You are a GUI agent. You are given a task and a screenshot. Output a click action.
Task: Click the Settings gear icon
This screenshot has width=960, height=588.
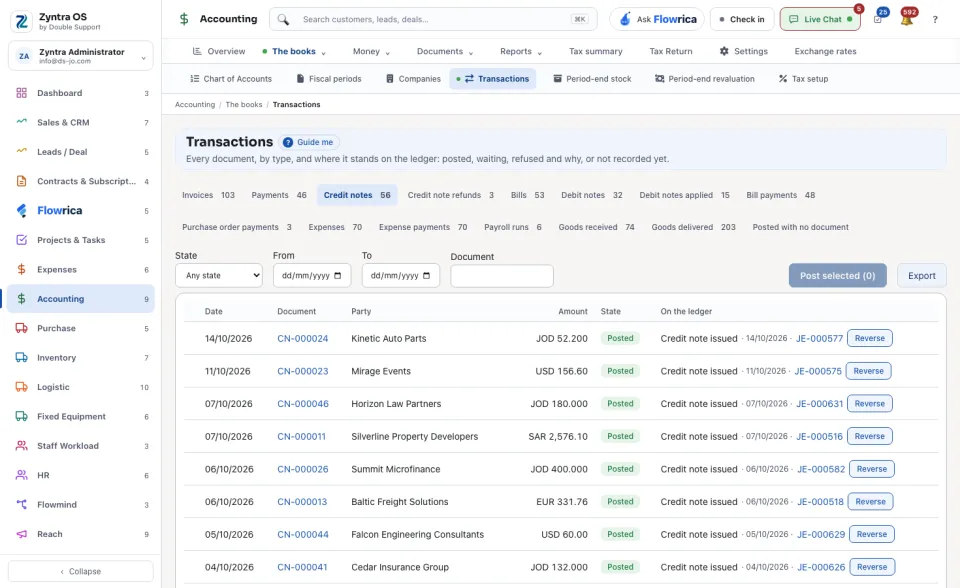[724, 51]
